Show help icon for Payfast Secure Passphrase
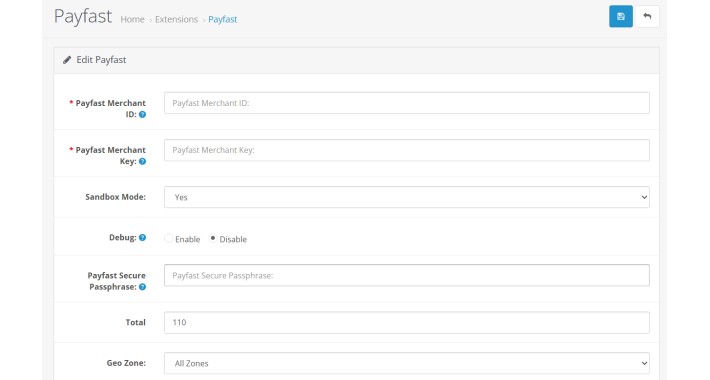This screenshot has width=710, height=380. tap(142, 287)
